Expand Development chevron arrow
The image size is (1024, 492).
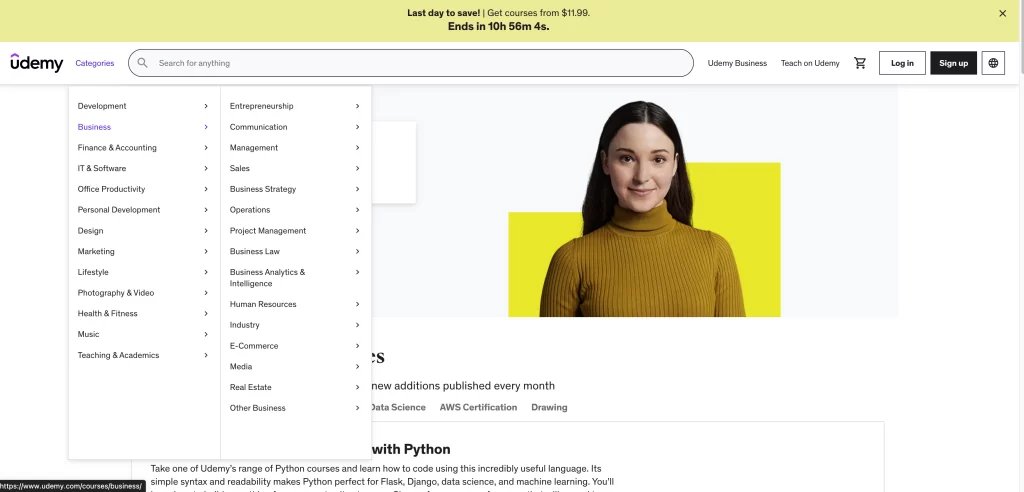click(206, 106)
